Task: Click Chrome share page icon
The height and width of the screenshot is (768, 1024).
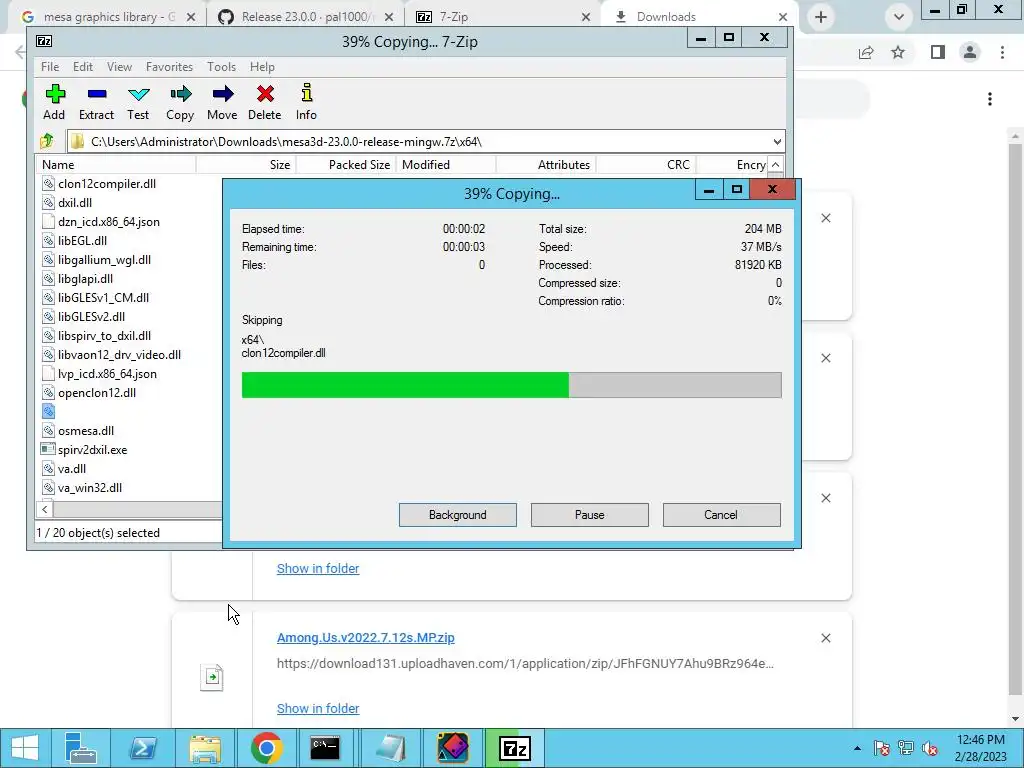Action: click(866, 52)
